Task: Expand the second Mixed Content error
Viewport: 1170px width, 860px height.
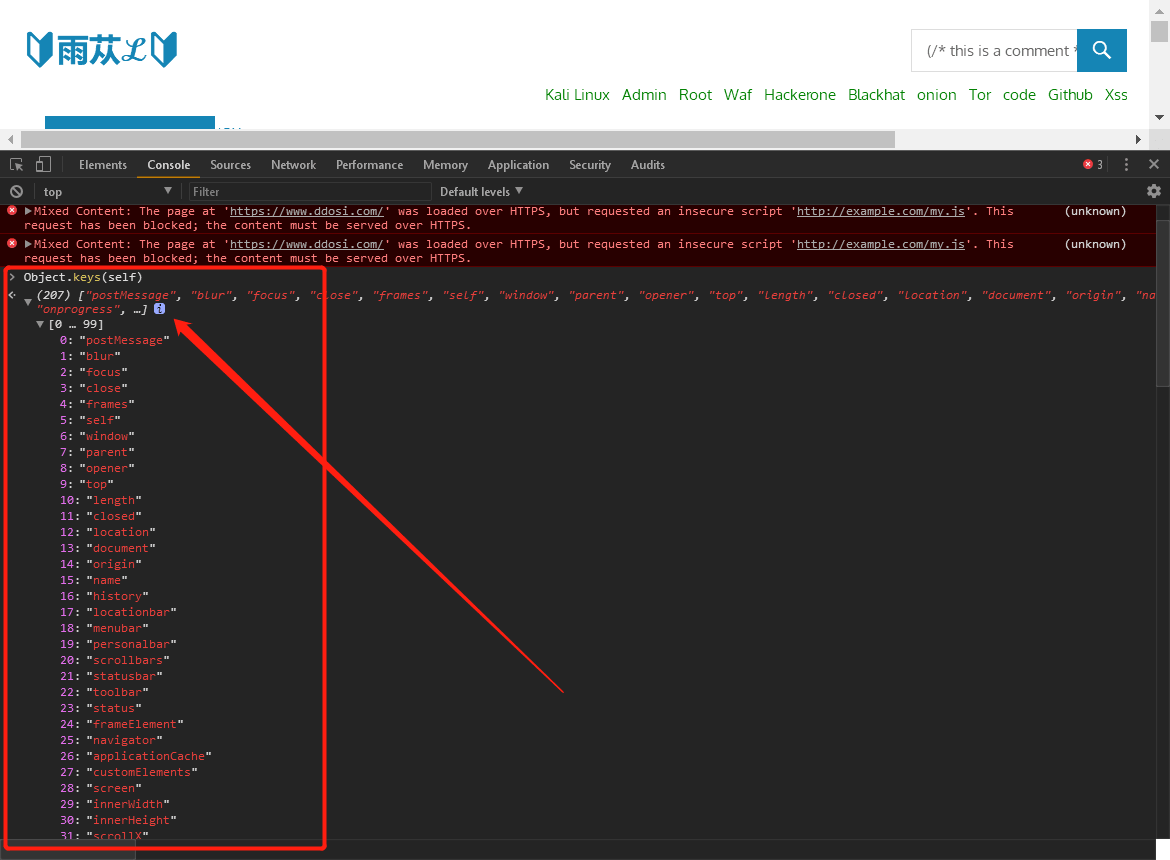Action: click(x=28, y=244)
